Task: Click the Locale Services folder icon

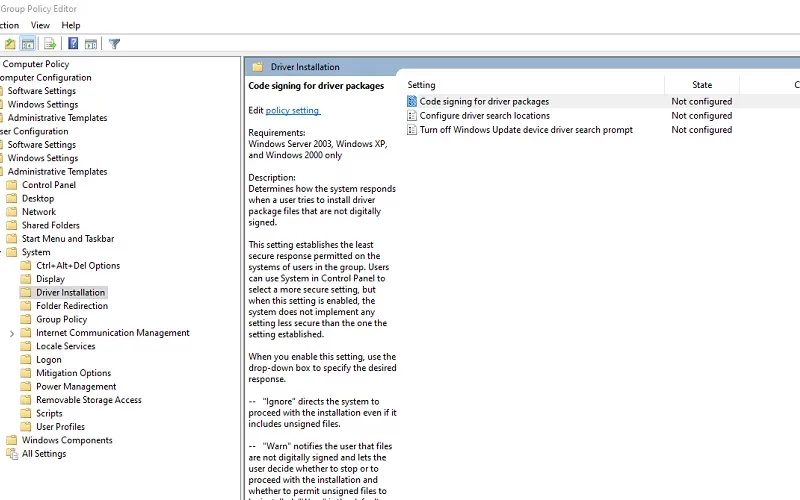Action: [26, 346]
